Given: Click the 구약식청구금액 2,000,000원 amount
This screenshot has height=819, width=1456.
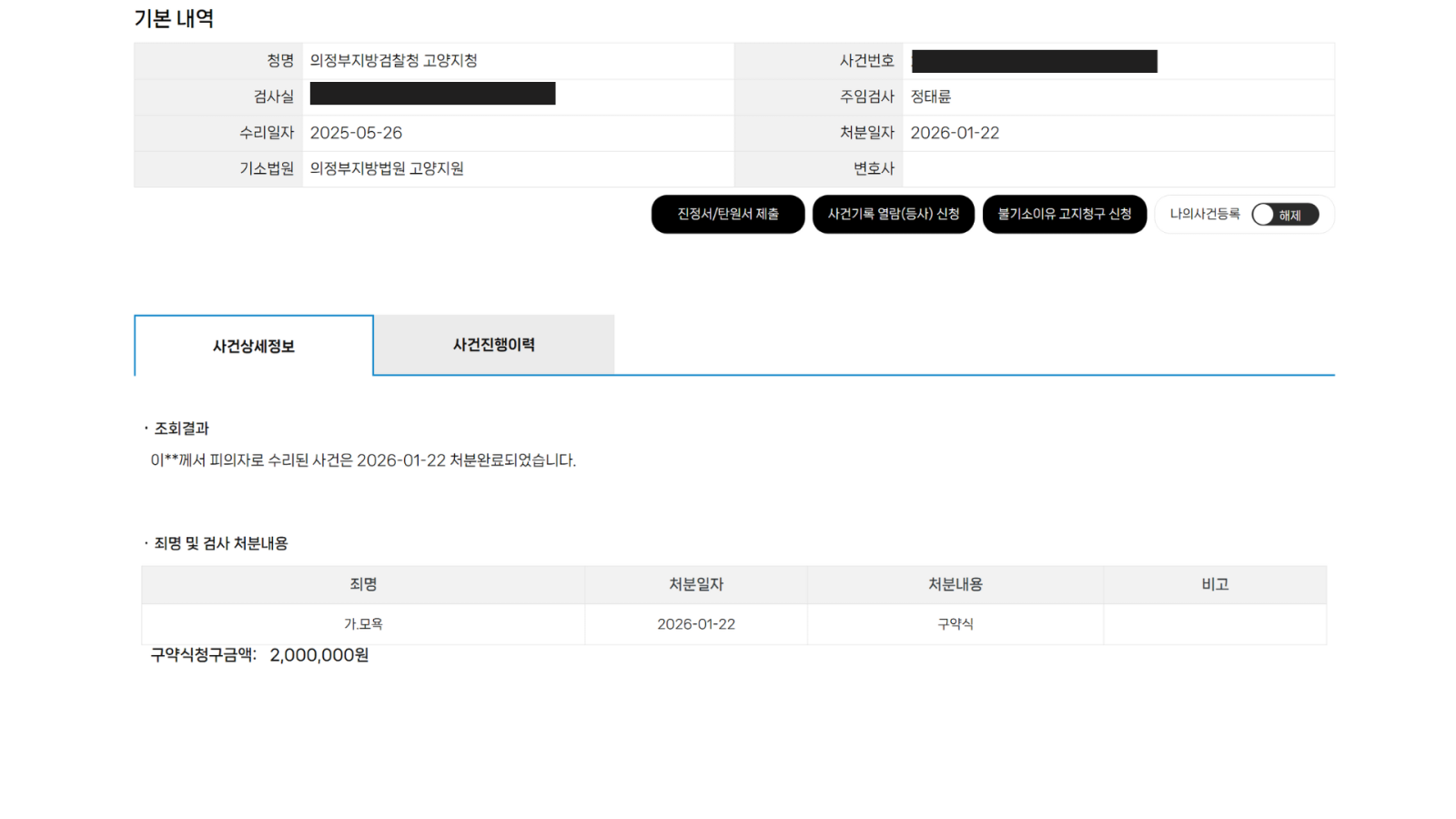Looking at the screenshot, I should pyautogui.click(x=318, y=655).
